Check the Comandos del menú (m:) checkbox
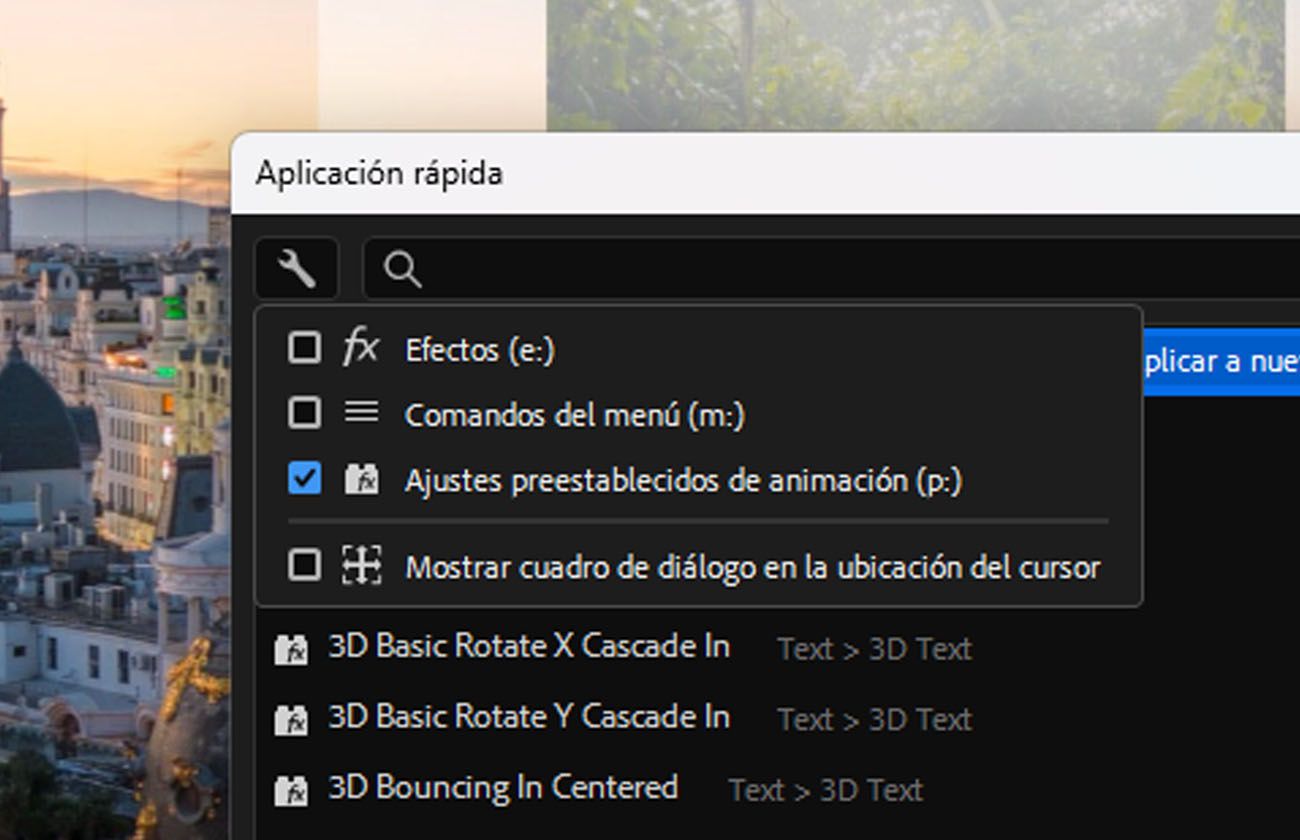Screen dimensions: 1300x840 (x=304, y=412)
